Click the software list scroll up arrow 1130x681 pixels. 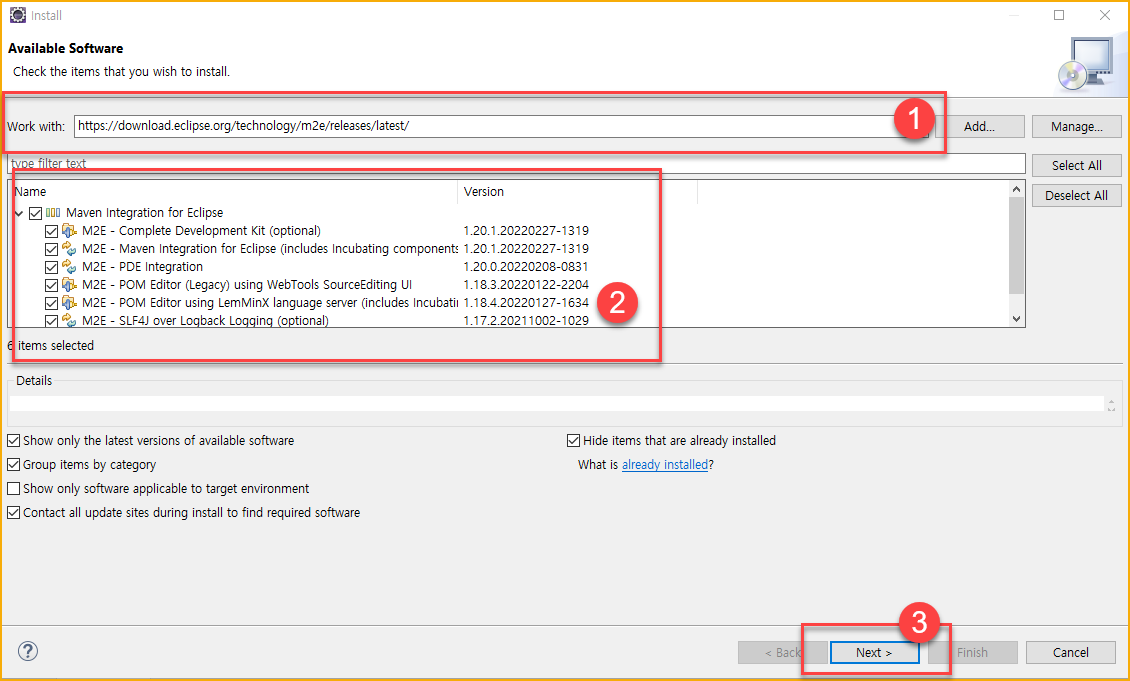(1016, 189)
